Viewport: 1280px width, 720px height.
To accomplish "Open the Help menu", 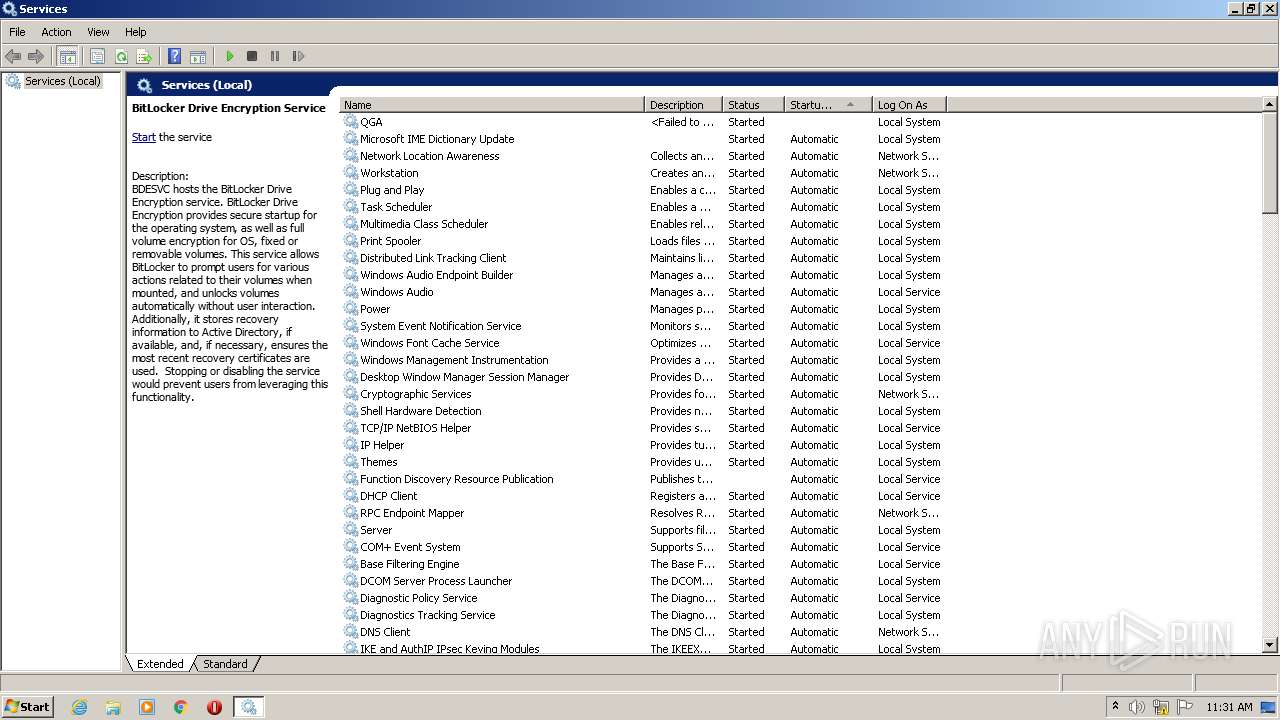I will [136, 32].
